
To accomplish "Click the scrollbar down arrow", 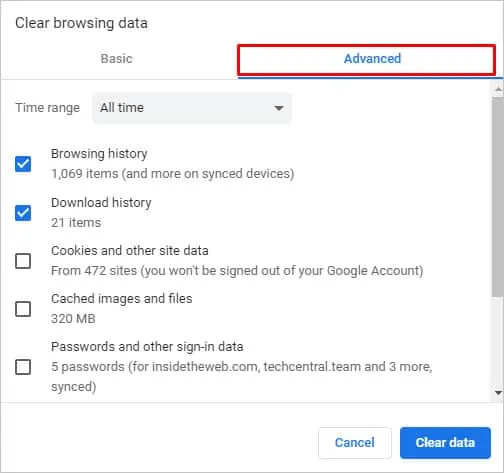I will tap(498, 393).
